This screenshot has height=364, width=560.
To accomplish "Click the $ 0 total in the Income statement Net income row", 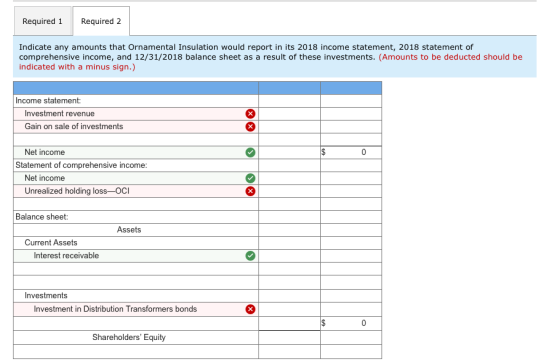I will tap(351, 152).
